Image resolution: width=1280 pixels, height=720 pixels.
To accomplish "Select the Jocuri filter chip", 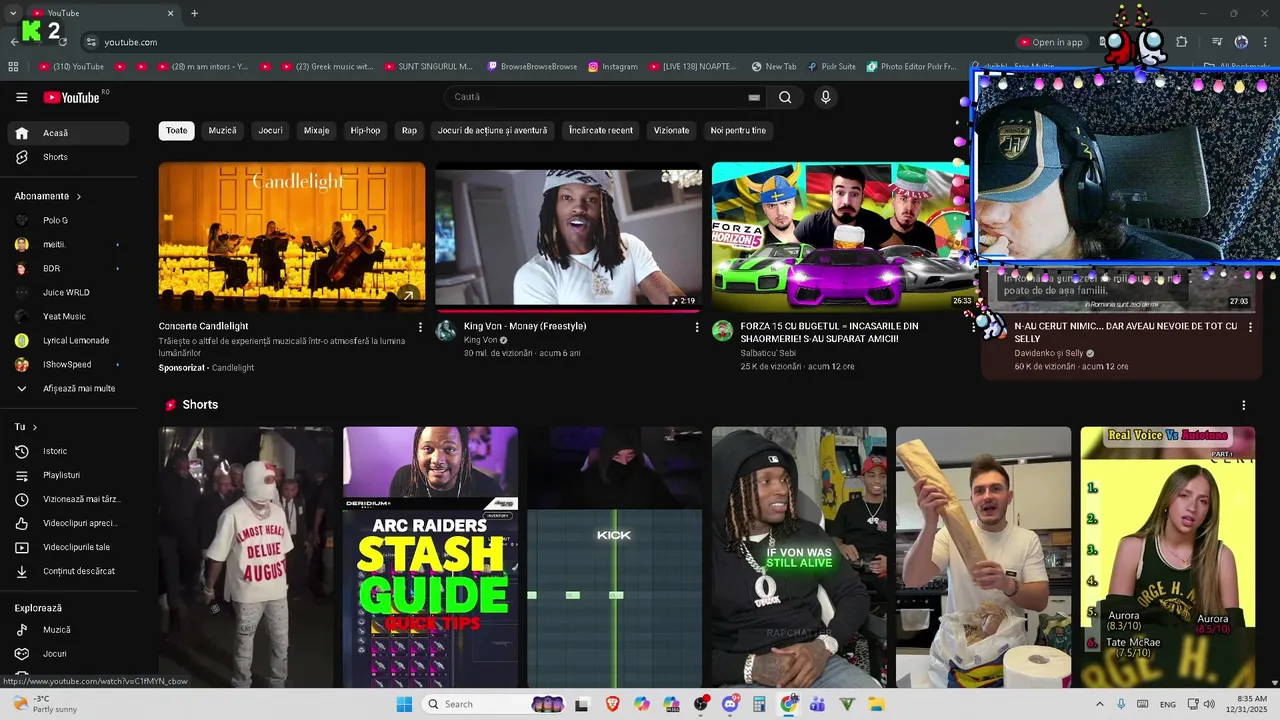I will (x=271, y=130).
